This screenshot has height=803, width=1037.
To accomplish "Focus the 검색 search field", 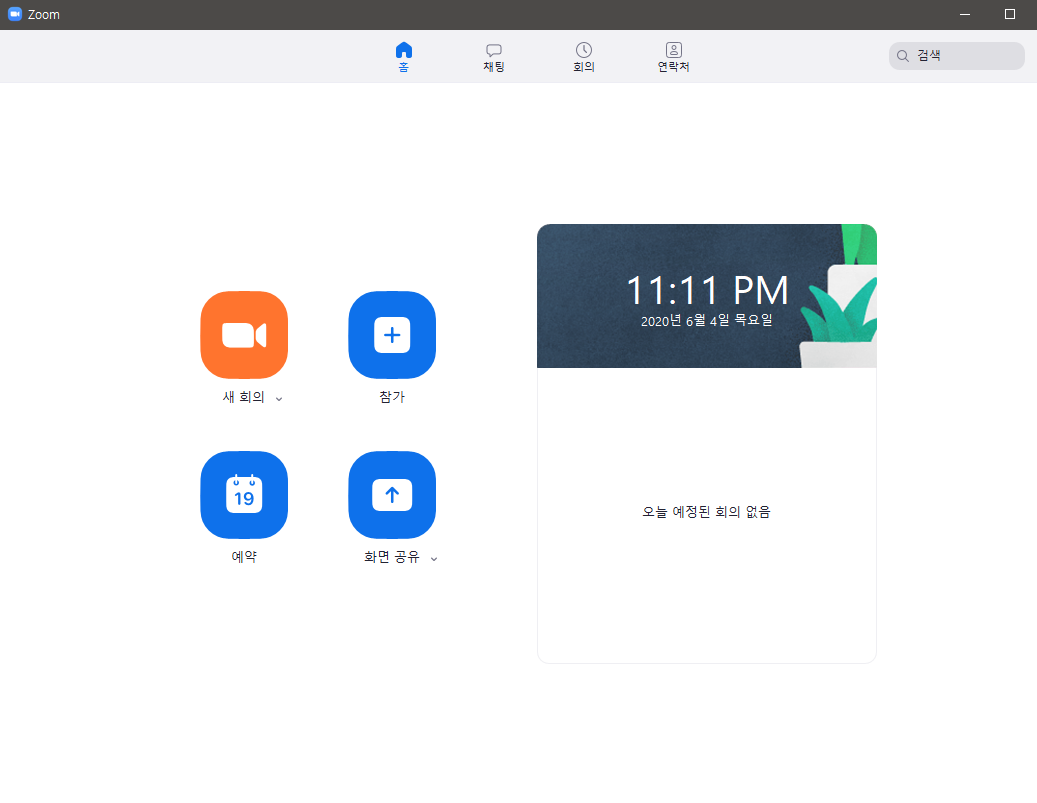I will pyautogui.click(x=956, y=56).
